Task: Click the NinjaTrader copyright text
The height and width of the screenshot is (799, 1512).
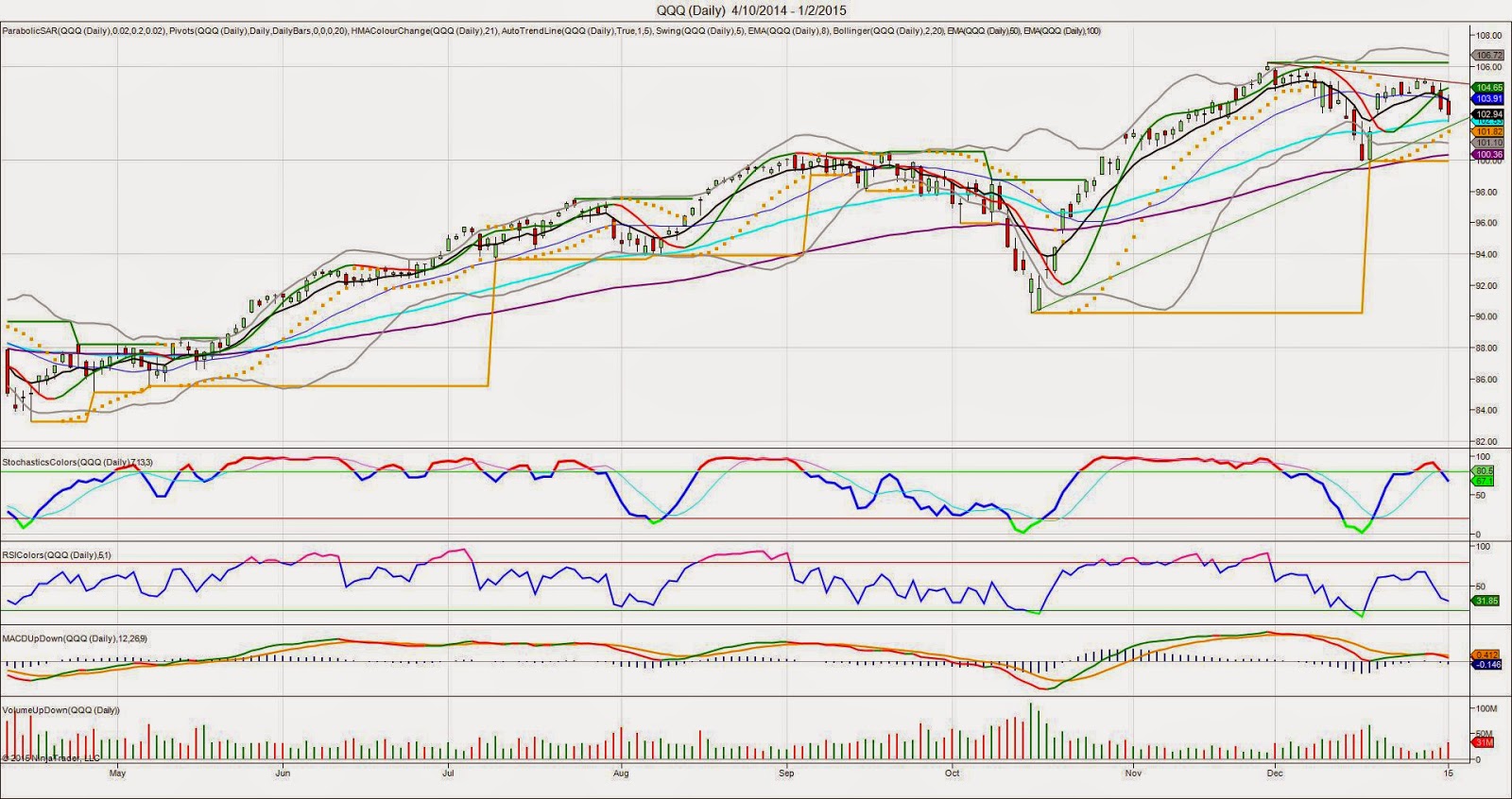Action: [x=51, y=757]
